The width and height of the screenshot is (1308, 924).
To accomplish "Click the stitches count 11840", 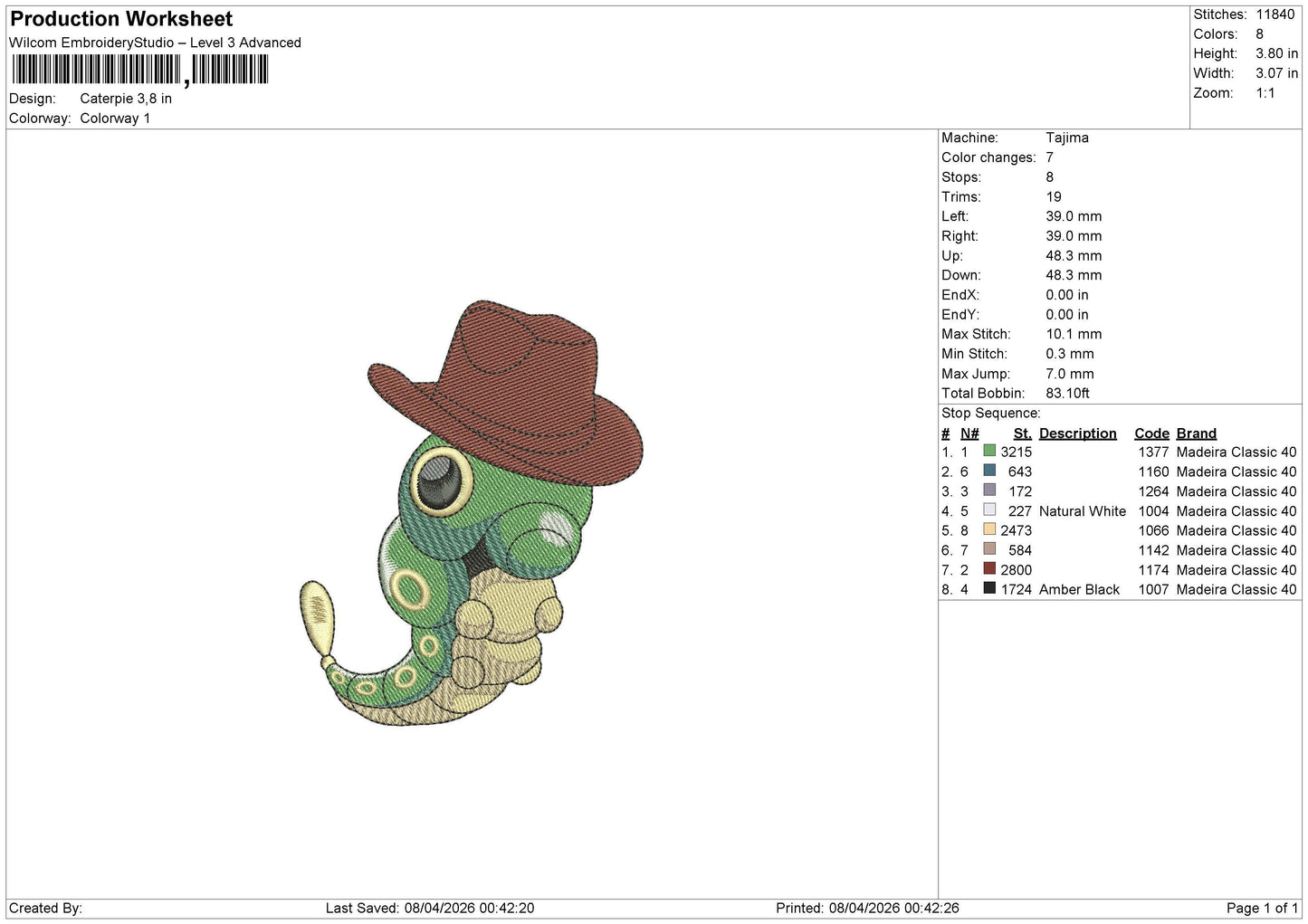I will tap(1275, 14).
